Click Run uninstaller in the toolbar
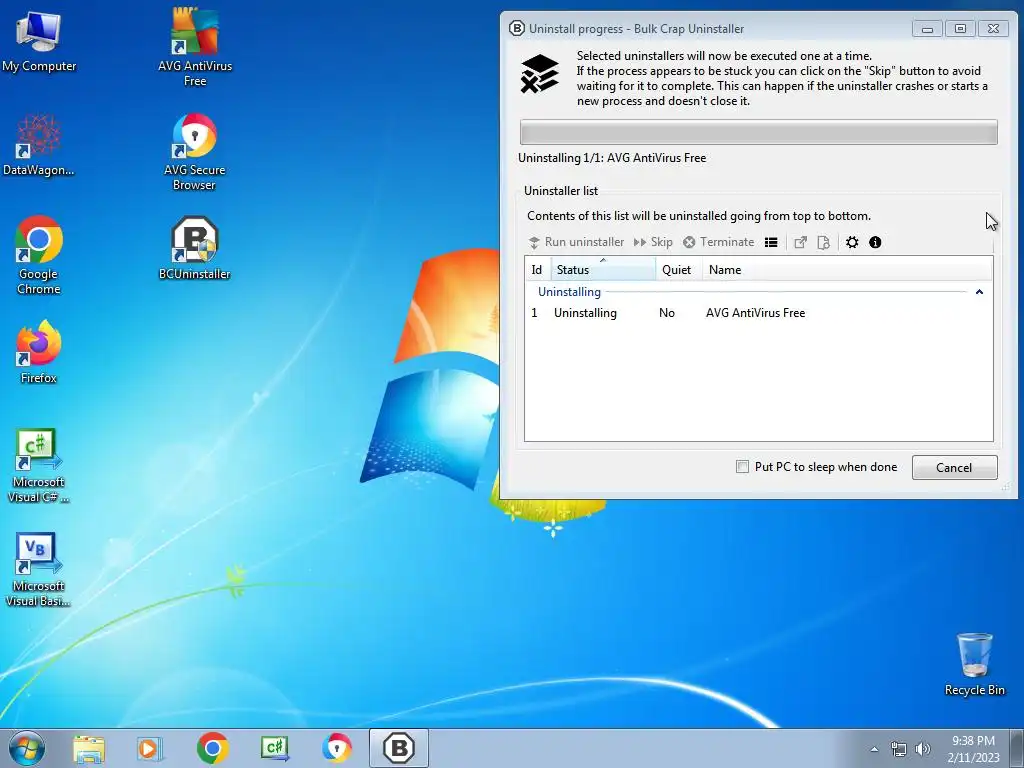This screenshot has height=768, width=1024. click(576, 242)
